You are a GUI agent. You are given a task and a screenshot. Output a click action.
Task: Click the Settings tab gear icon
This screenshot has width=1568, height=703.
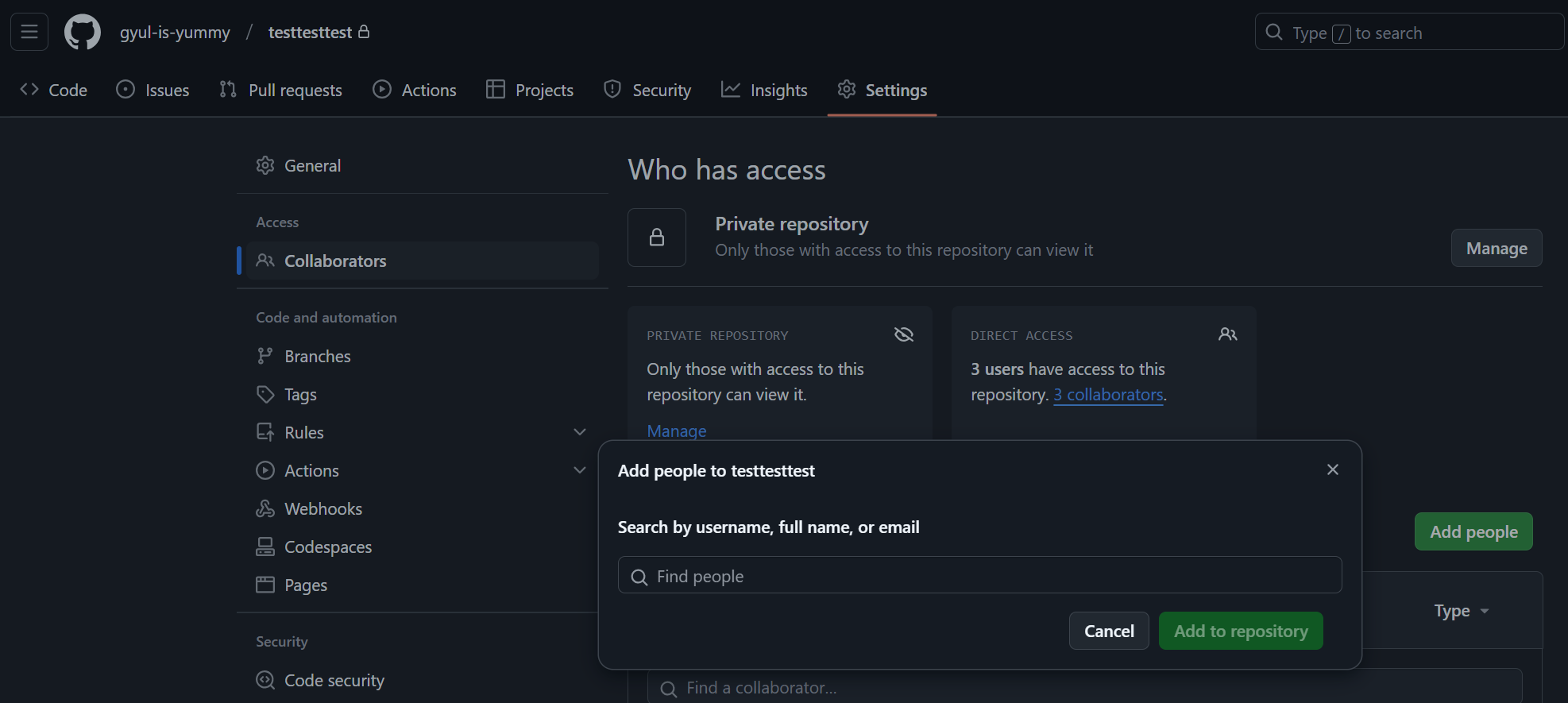click(847, 90)
